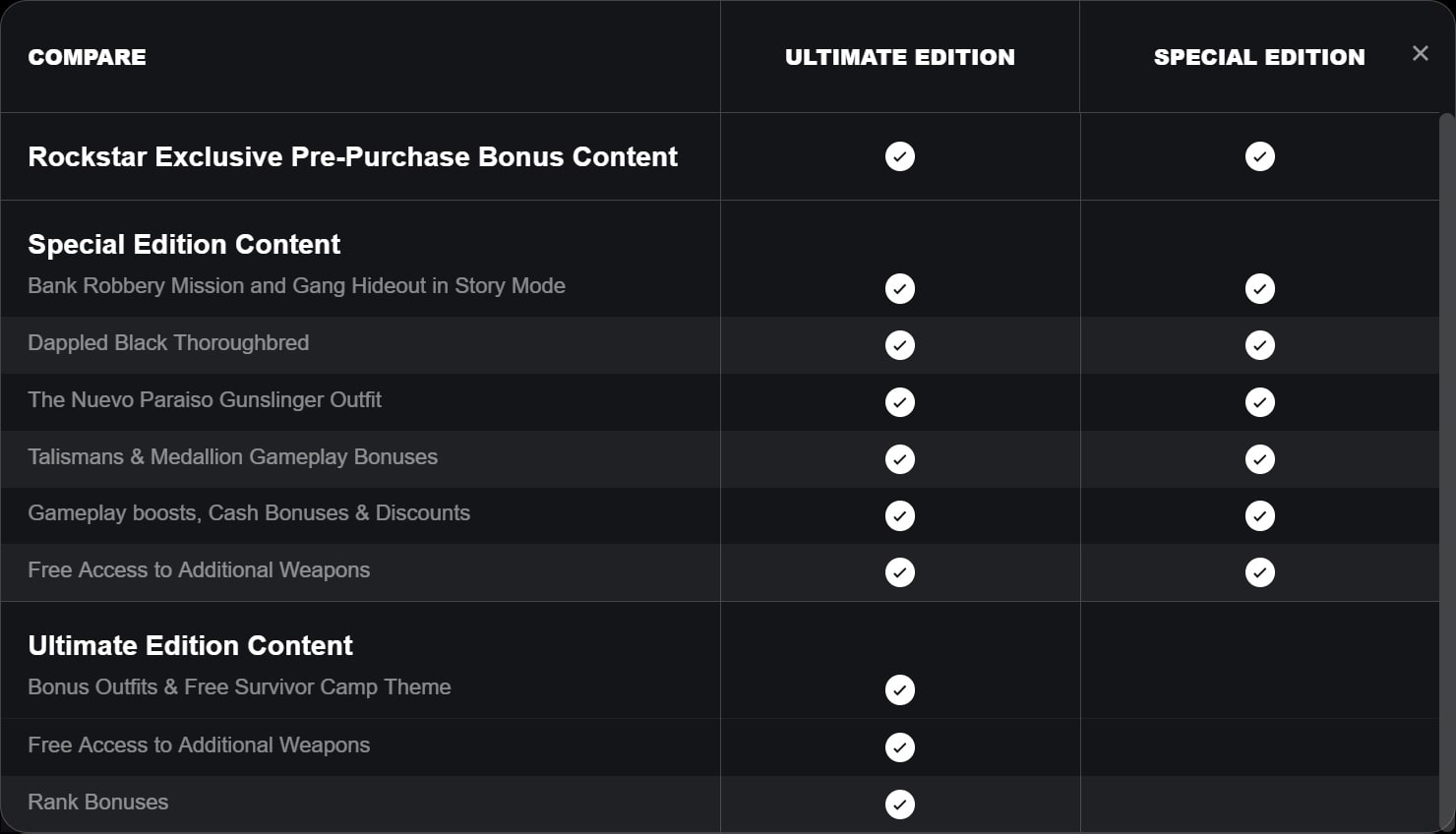Click the Rockstar Exclusive Pre-Purchase Bonus Content row title
The height and width of the screenshot is (834, 1456).
tap(353, 156)
